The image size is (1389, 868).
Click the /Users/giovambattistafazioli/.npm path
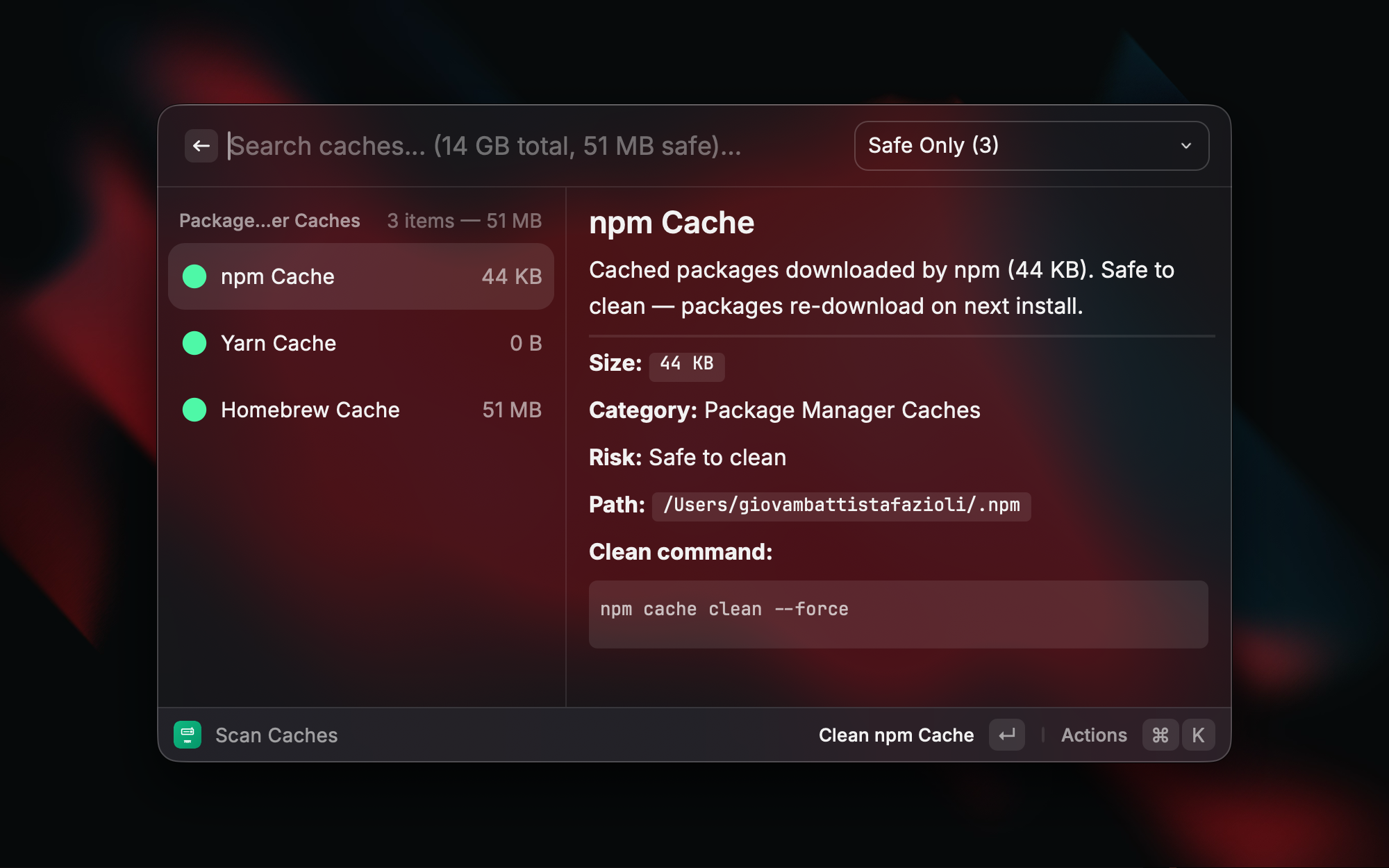(841, 506)
